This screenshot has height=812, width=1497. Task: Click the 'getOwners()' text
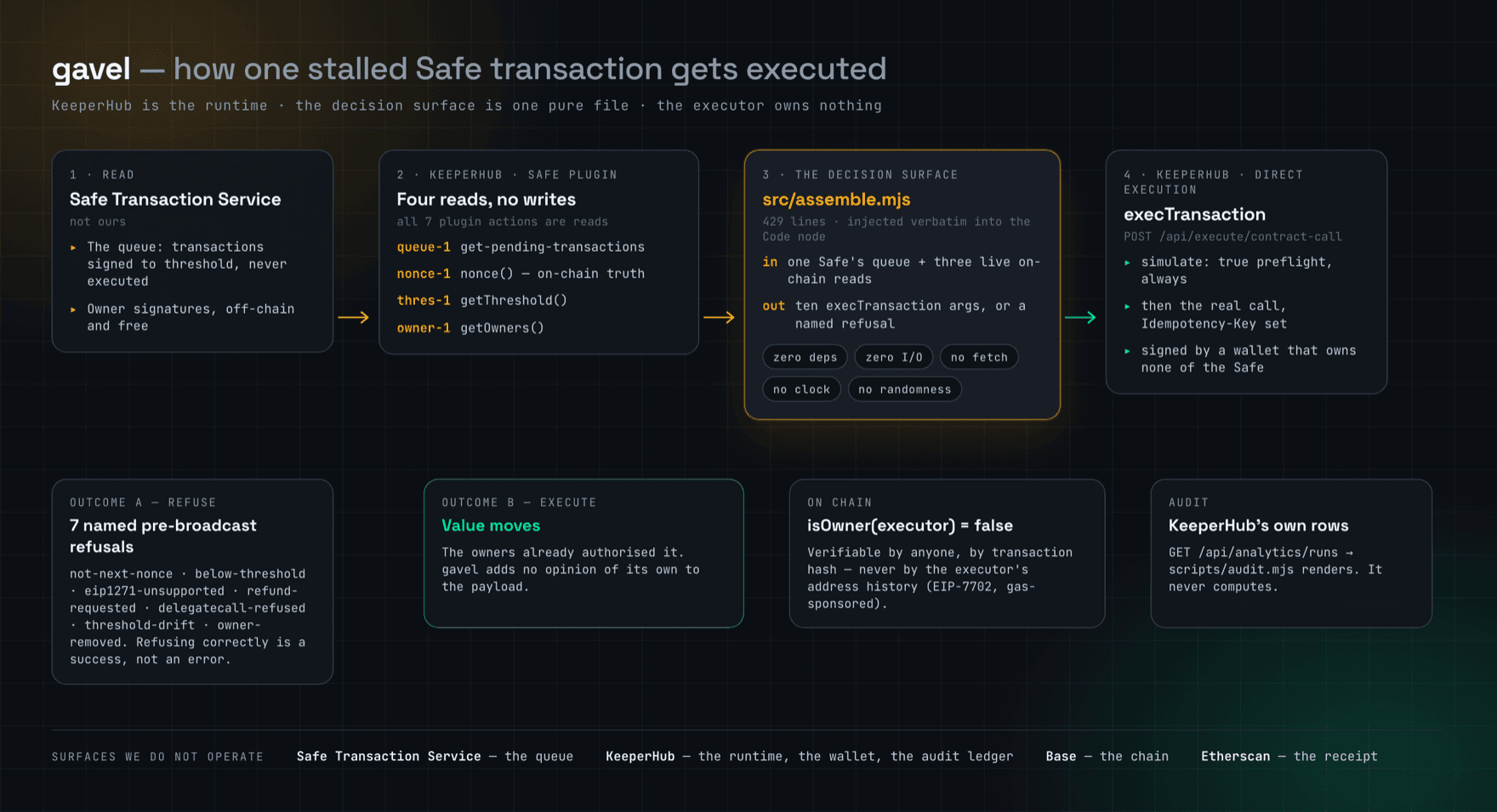point(502,328)
